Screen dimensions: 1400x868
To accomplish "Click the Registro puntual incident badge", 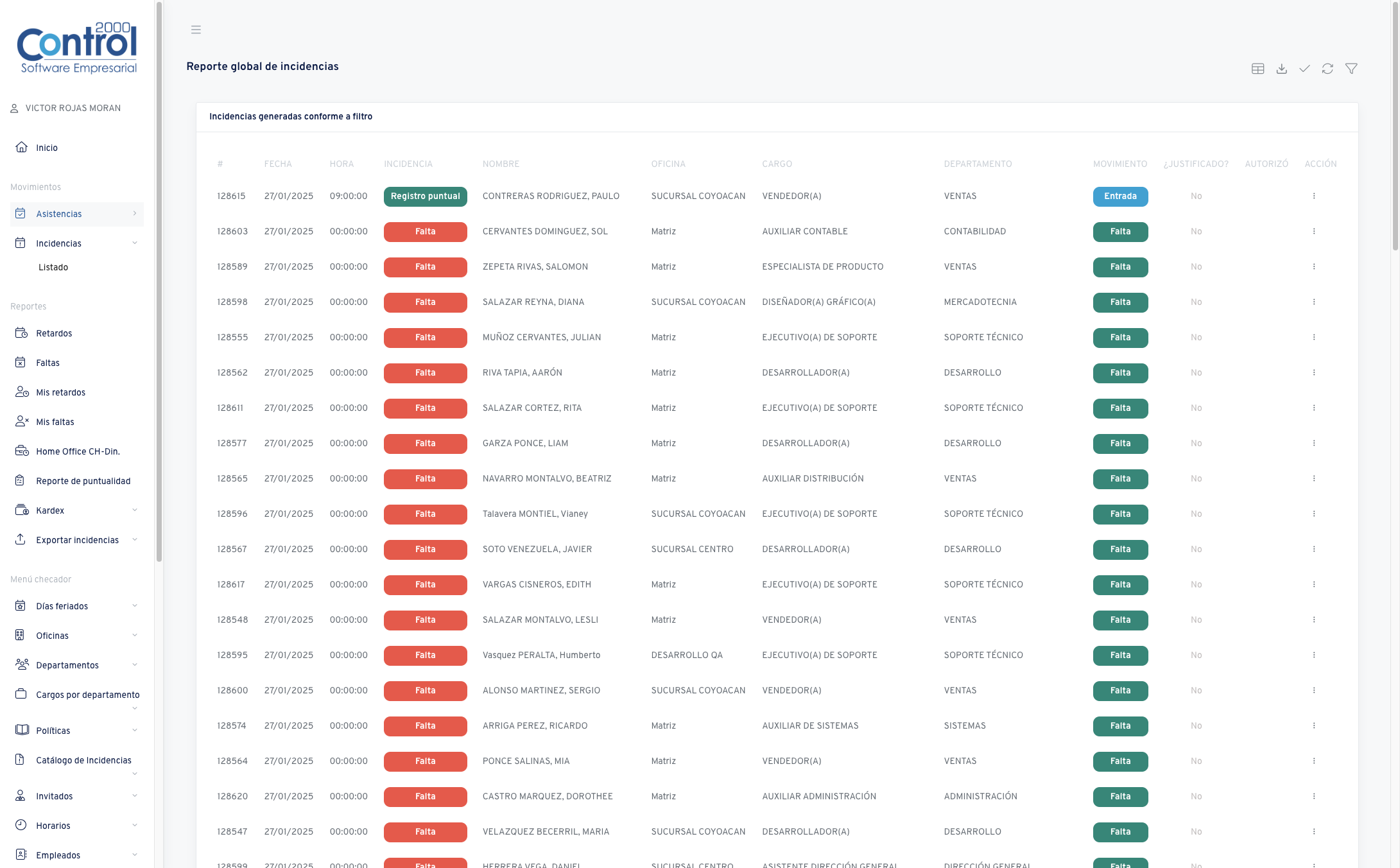I will point(425,196).
